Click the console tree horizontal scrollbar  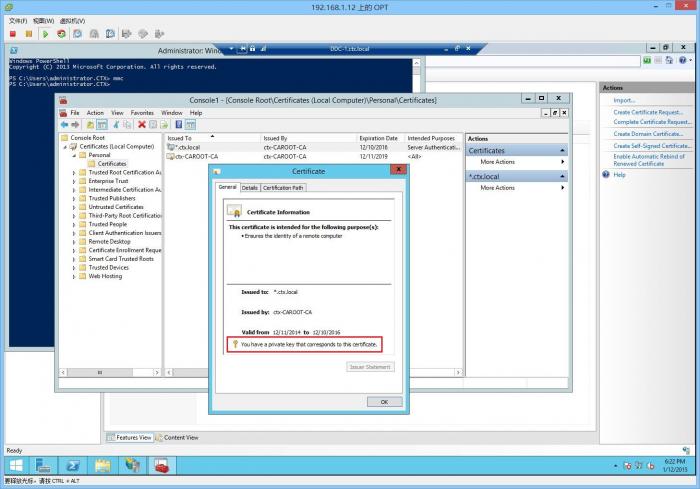click(110, 372)
